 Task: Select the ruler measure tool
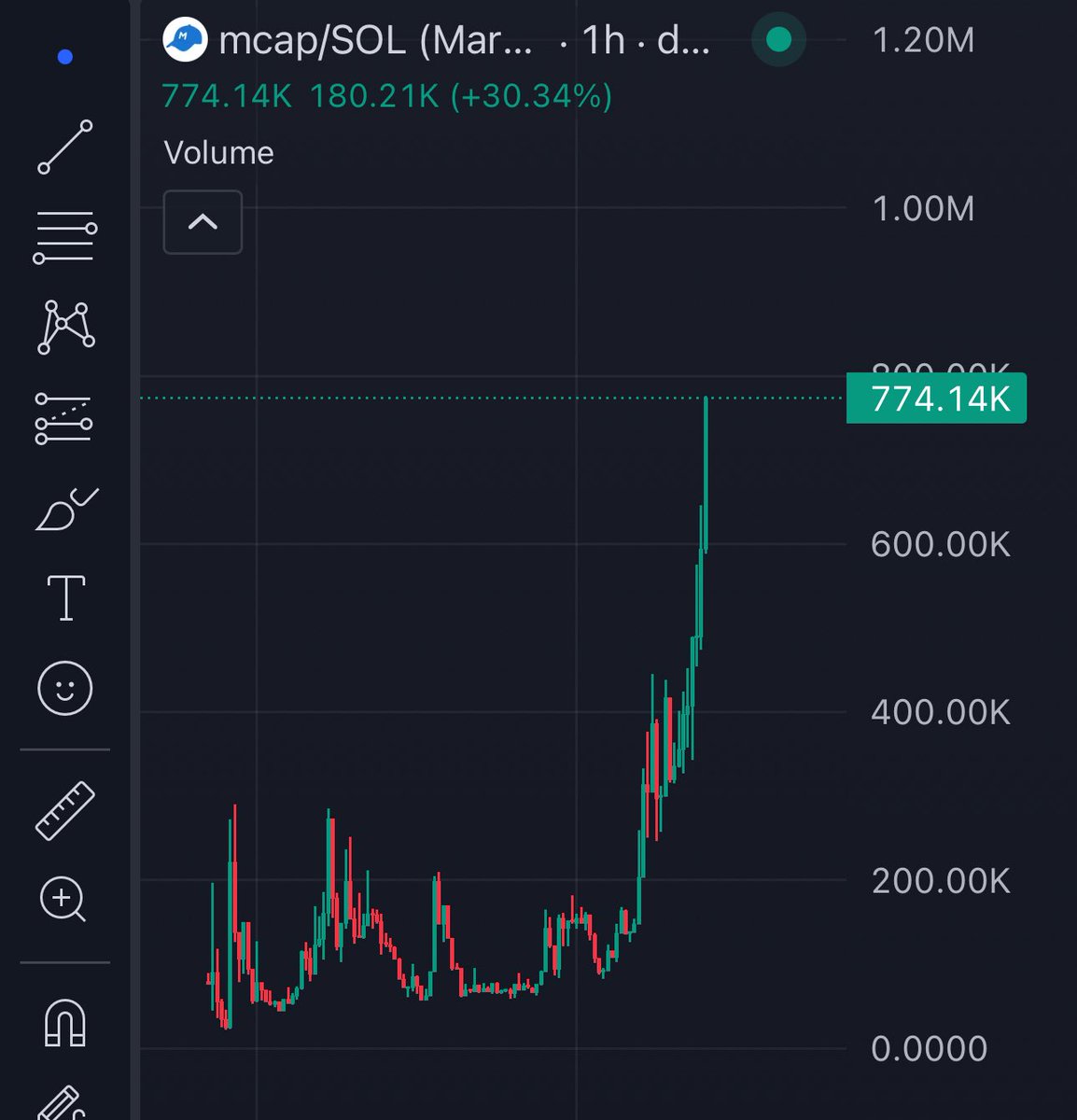tap(65, 810)
